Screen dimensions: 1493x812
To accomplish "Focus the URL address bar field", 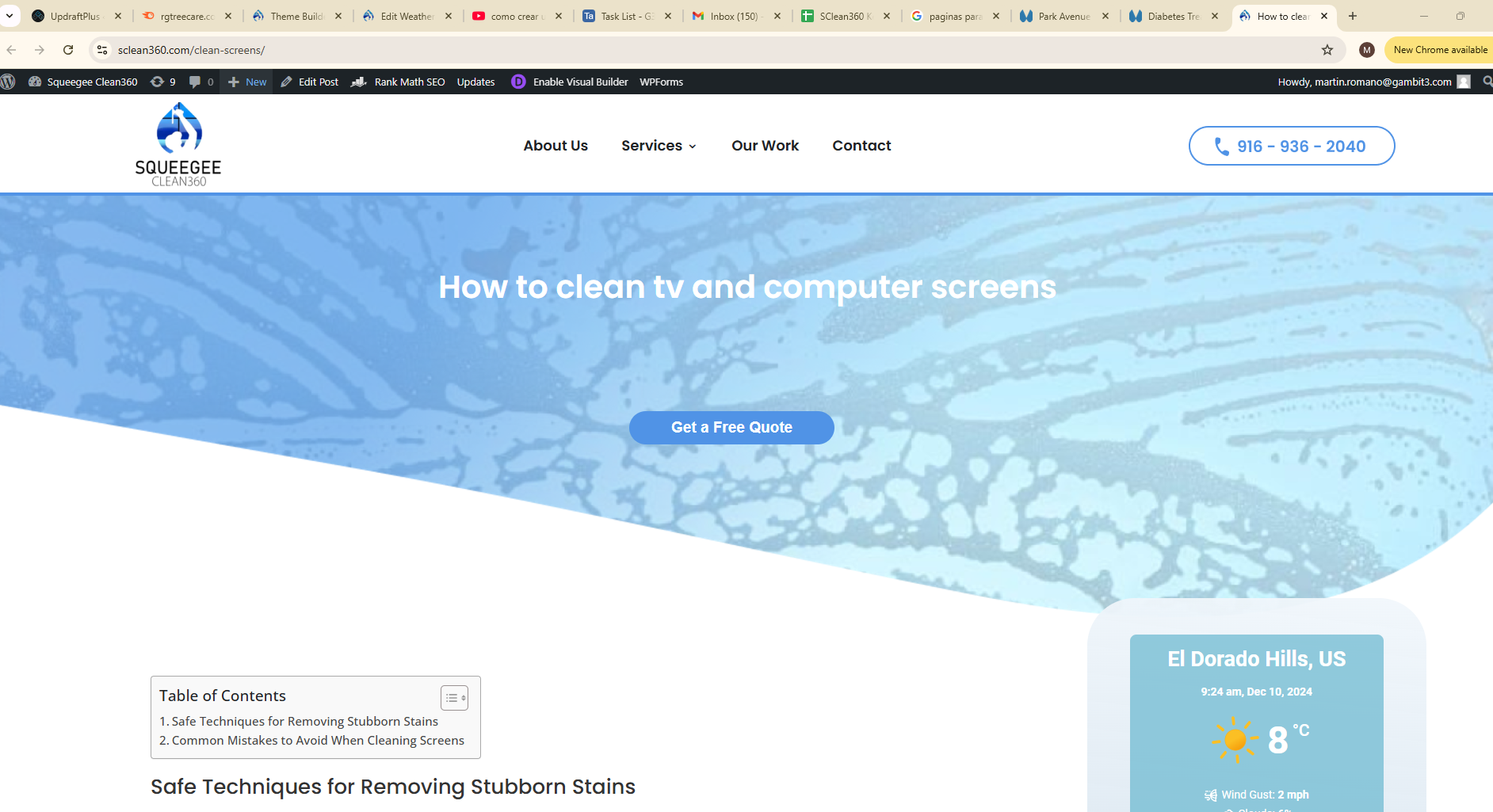I will [x=634, y=50].
